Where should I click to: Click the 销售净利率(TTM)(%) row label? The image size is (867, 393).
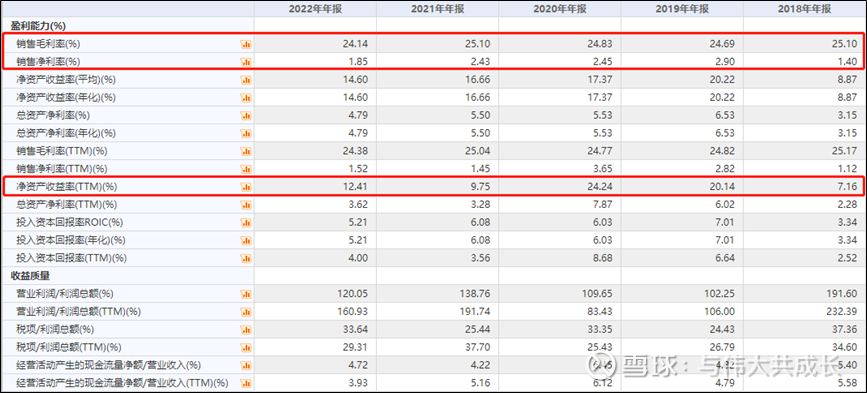point(62,169)
